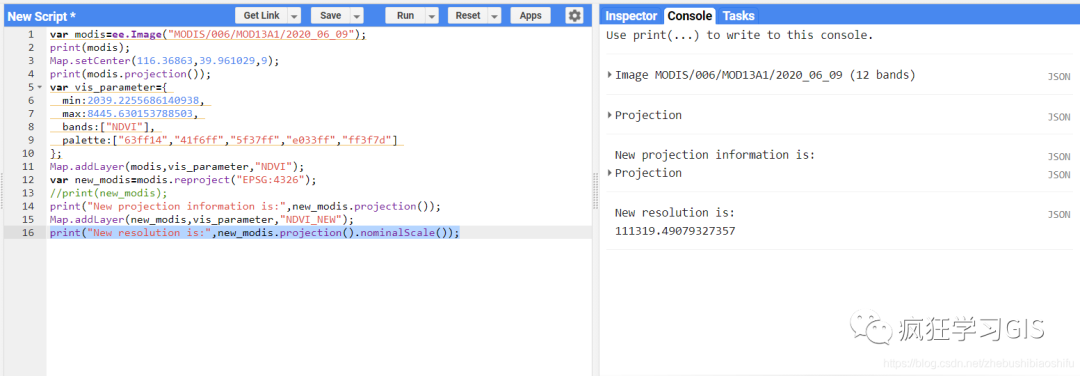Click code line 16 in the editor
The width and height of the screenshot is (1080, 376).
pyautogui.click(x=254, y=233)
